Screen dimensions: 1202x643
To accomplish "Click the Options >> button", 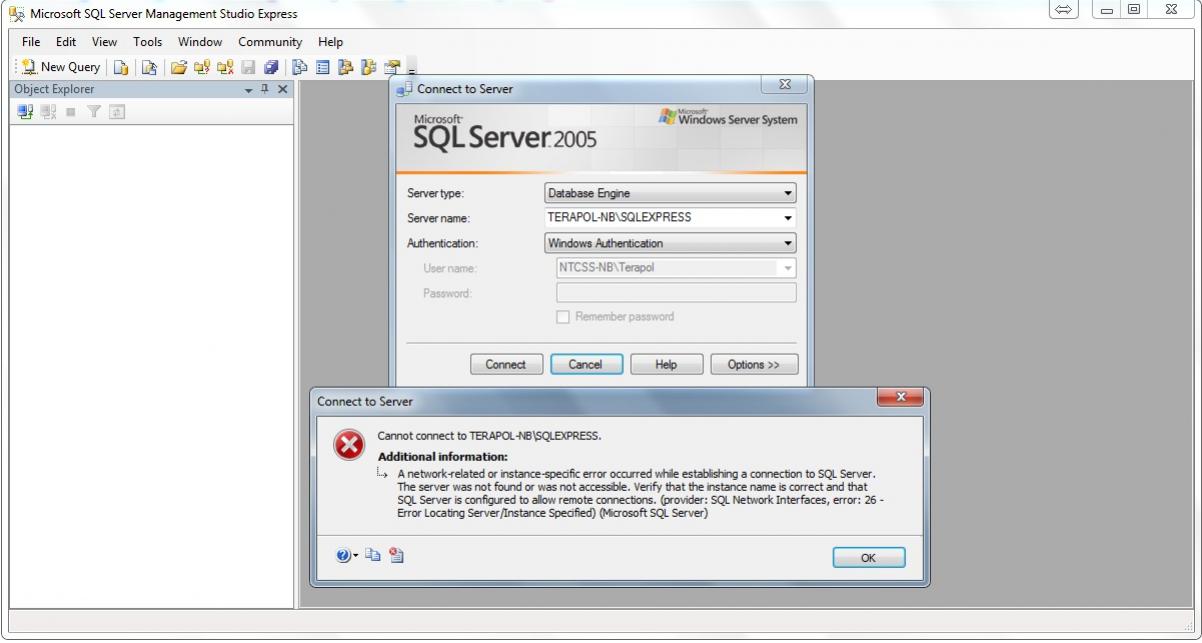I will point(754,364).
